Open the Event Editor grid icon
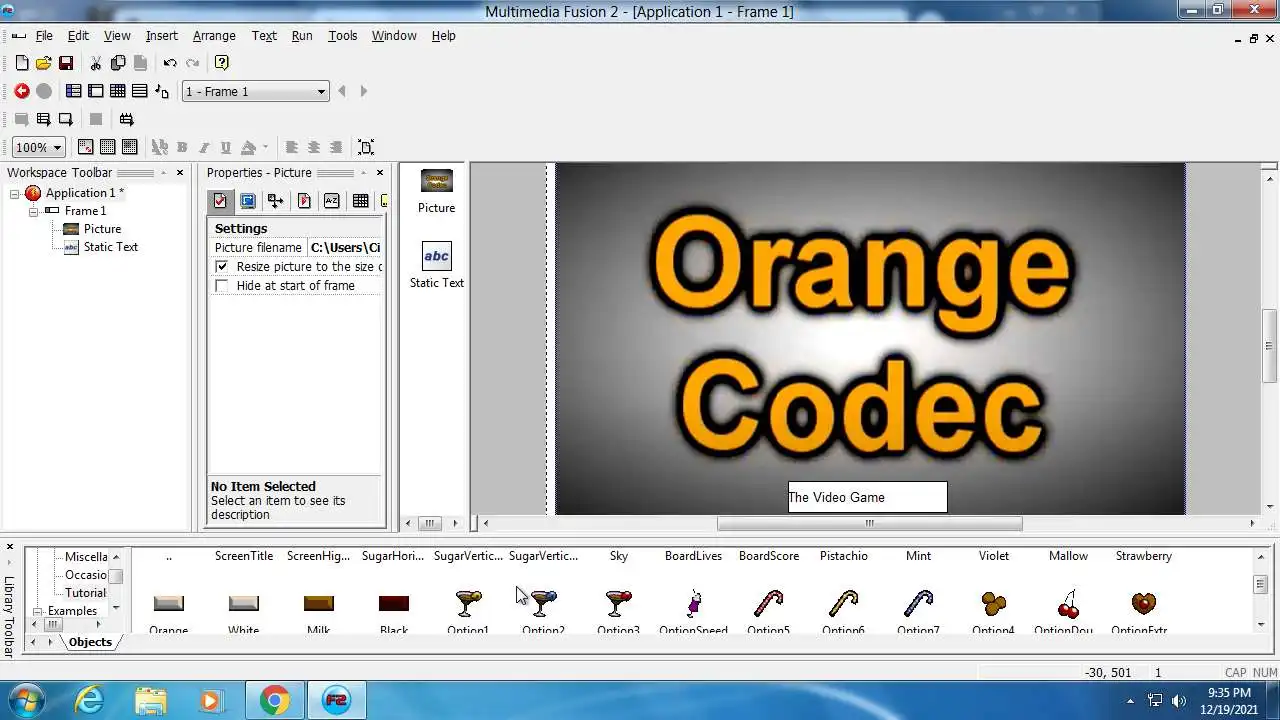Viewport: 1280px width, 720px height. coord(118,91)
